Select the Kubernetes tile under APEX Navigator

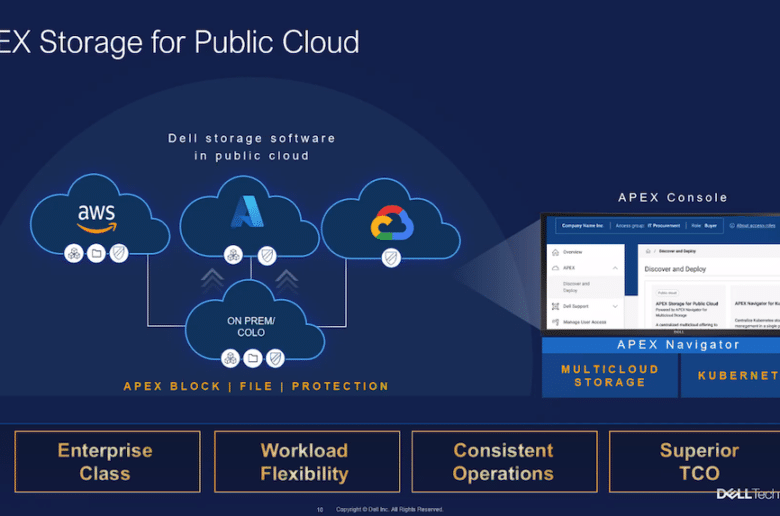point(730,376)
